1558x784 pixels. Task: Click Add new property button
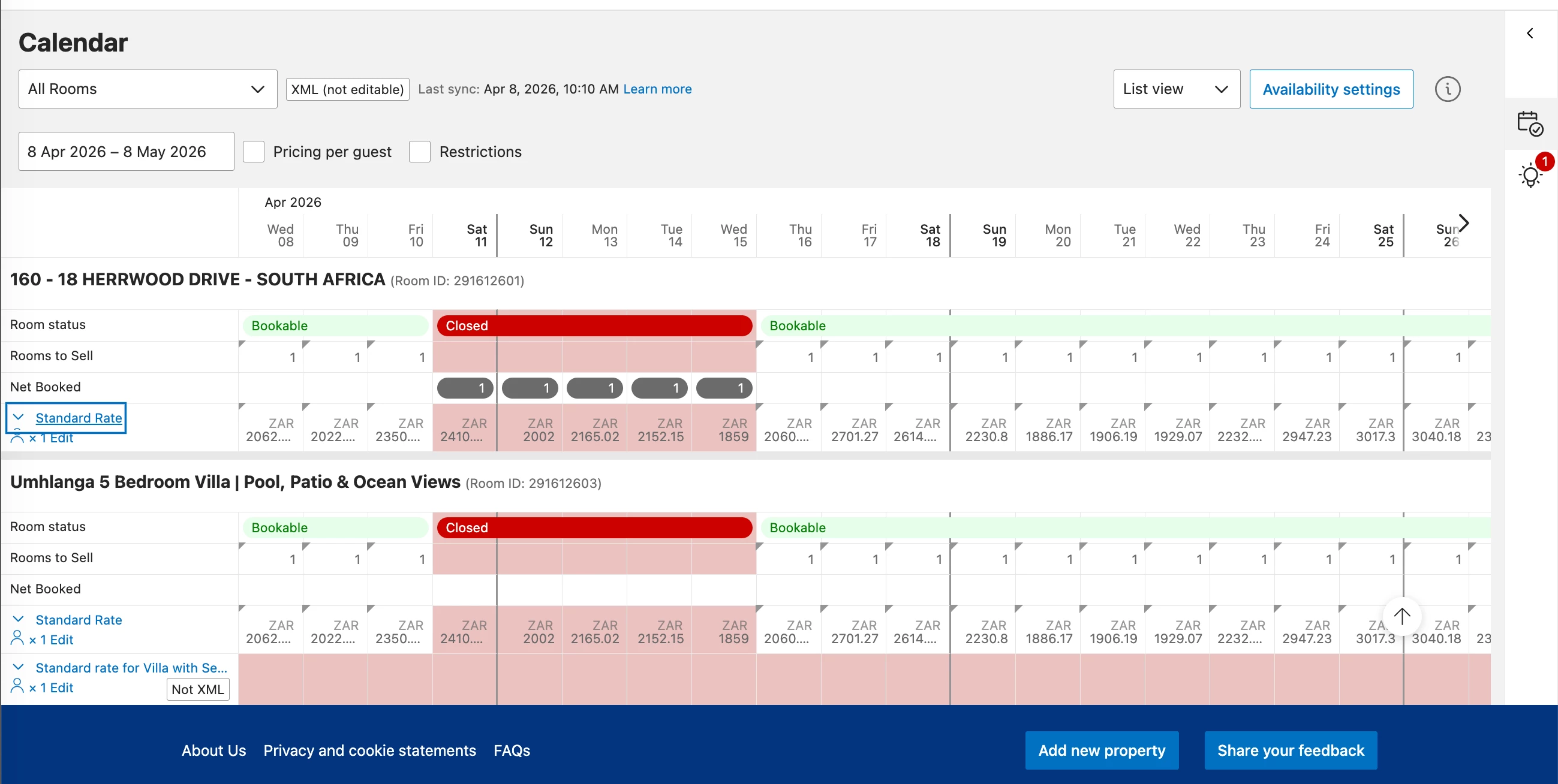coord(1101,750)
